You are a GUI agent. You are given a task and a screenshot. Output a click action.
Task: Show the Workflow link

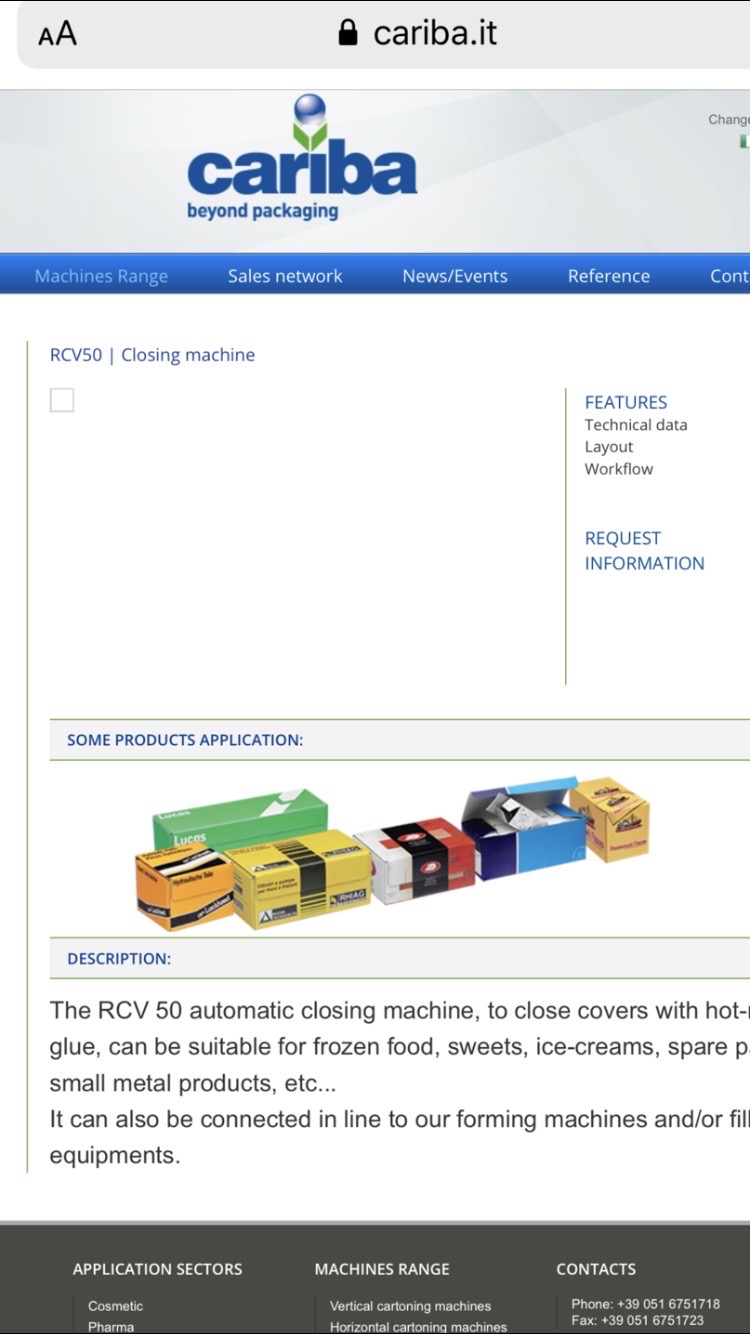pos(619,469)
